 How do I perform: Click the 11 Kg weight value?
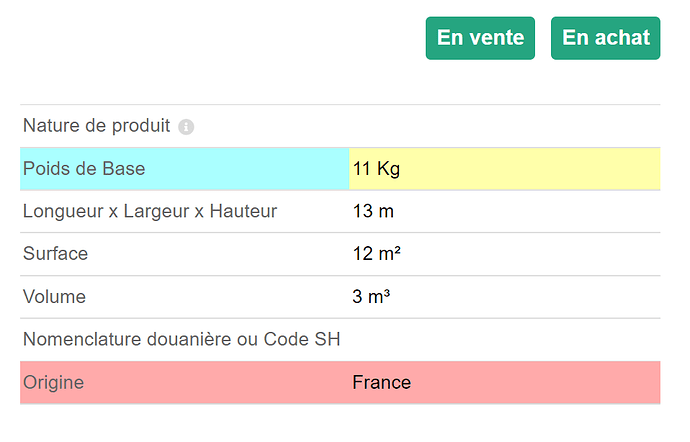pyautogui.click(x=376, y=169)
